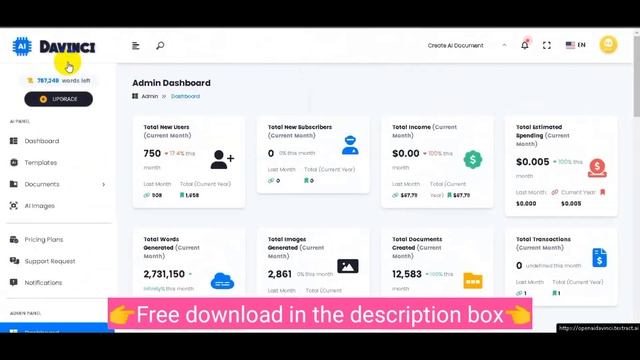The image size is (640, 360).
Task: Open the Notifications menu item in sidebar
Action: pos(43,282)
